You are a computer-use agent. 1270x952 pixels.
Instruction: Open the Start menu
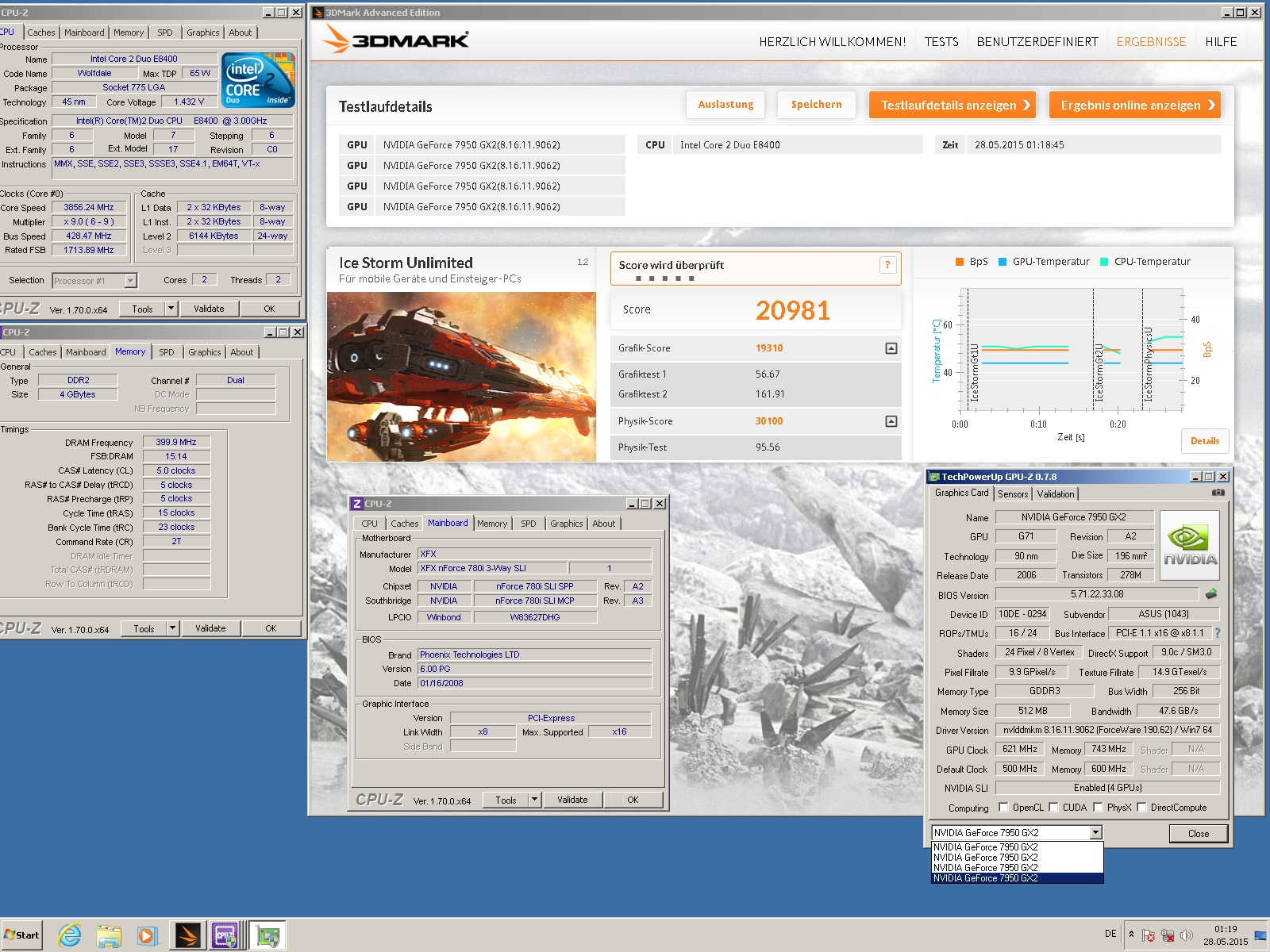click(x=21, y=935)
